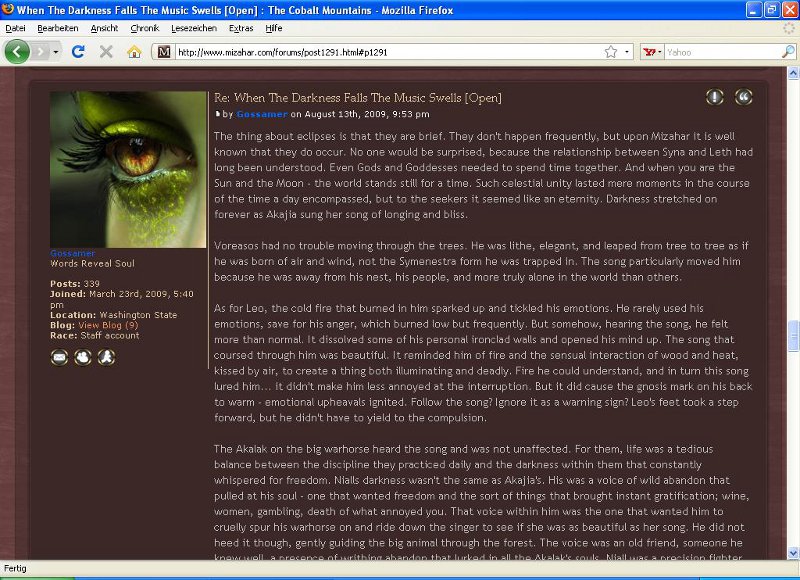This screenshot has height=580, width=800.
Task: Open the address bar history dropdown
Action: (x=627, y=52)
